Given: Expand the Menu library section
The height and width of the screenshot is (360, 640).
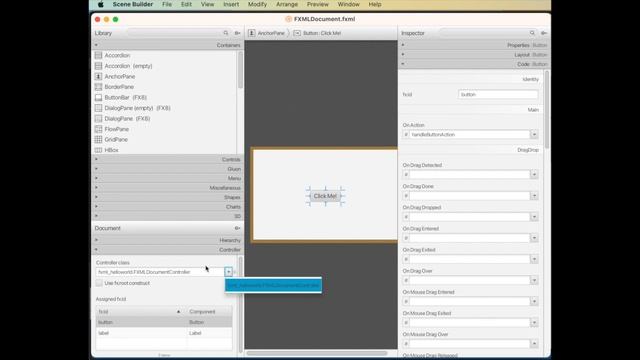Looking at the screenshot, I should 167,178.
